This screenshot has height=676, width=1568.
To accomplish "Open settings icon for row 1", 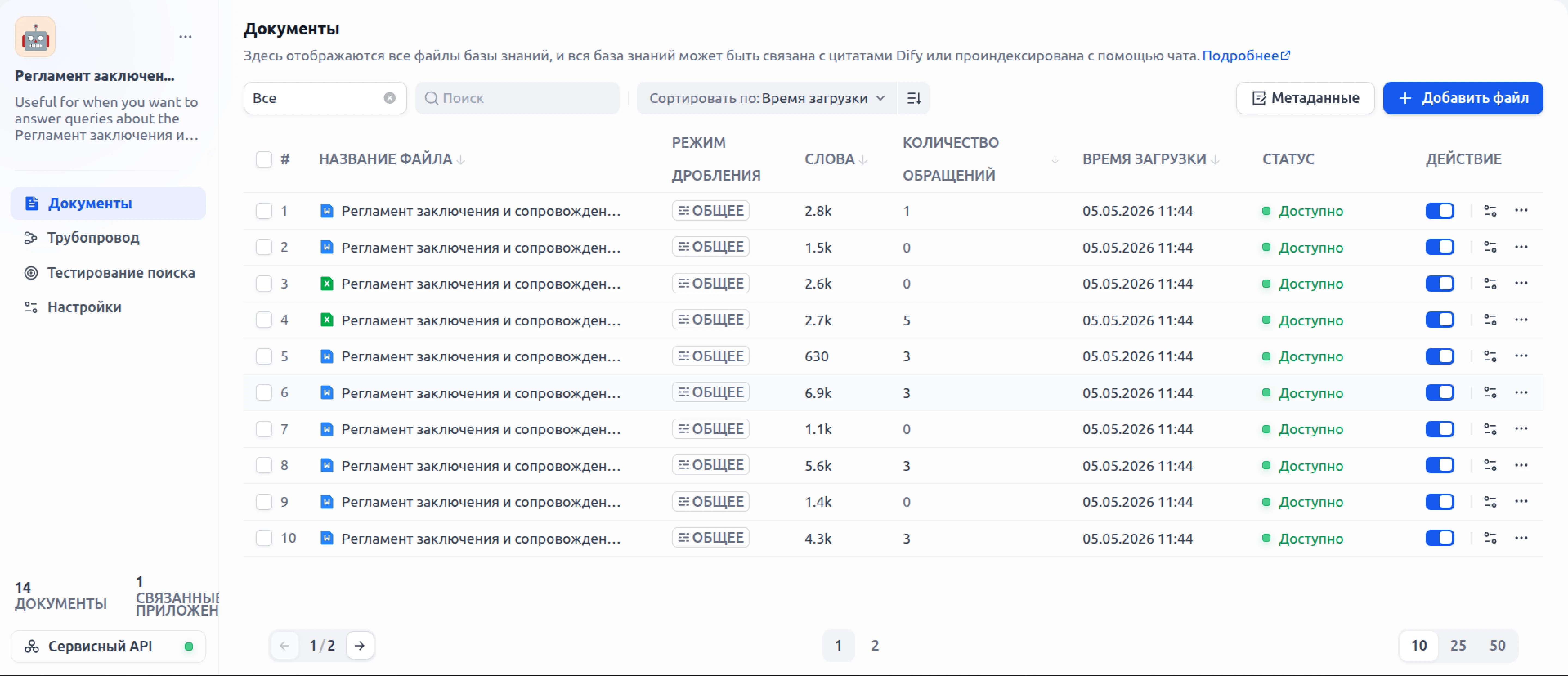I will 1490,211.
